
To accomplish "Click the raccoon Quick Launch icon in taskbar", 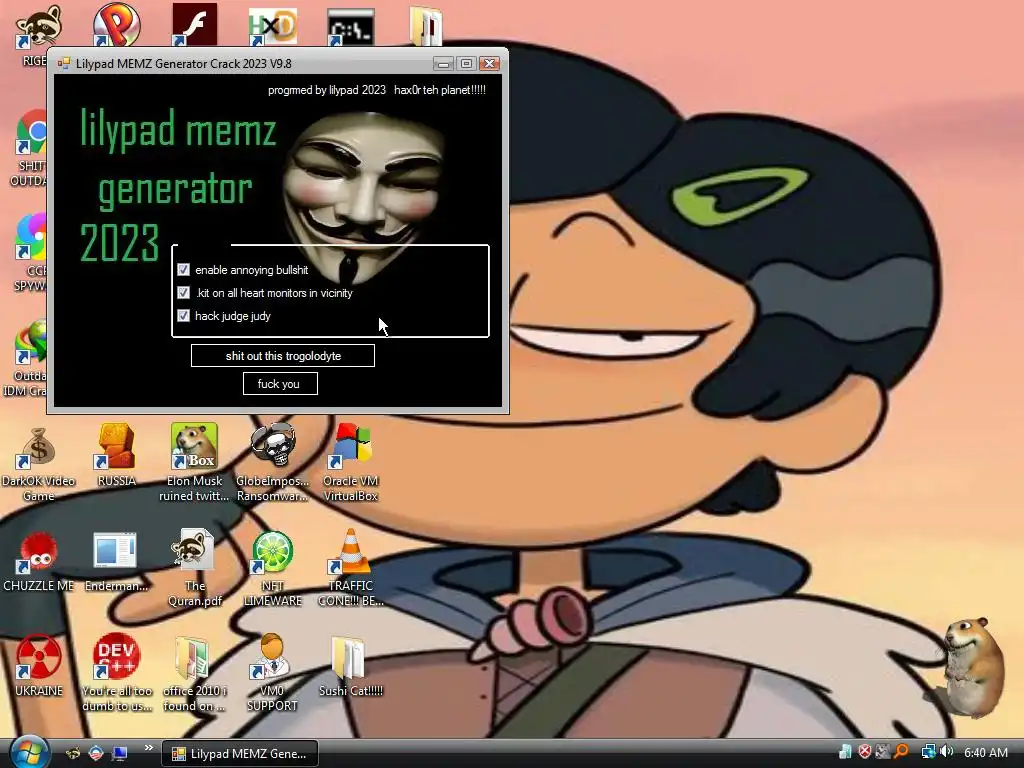I will [72, 753].
